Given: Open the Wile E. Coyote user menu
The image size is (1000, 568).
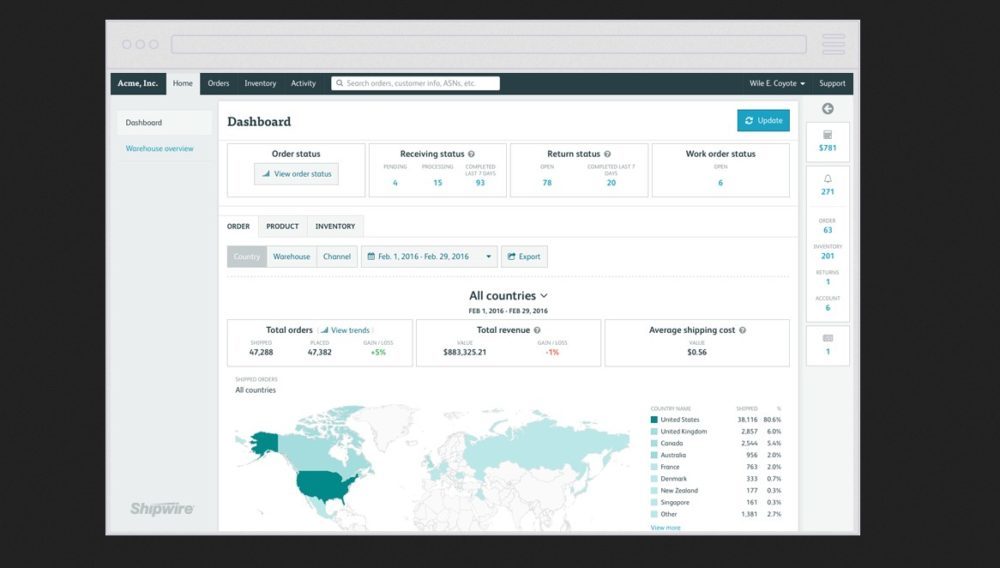Looking at the screenshot, I should coord(777,84).
